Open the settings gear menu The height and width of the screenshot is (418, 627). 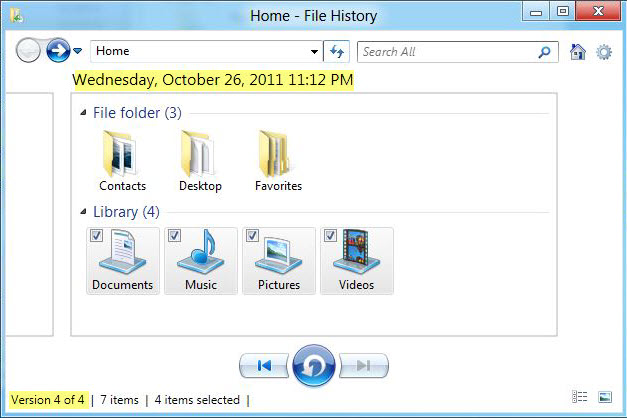[x=604, y=52]
